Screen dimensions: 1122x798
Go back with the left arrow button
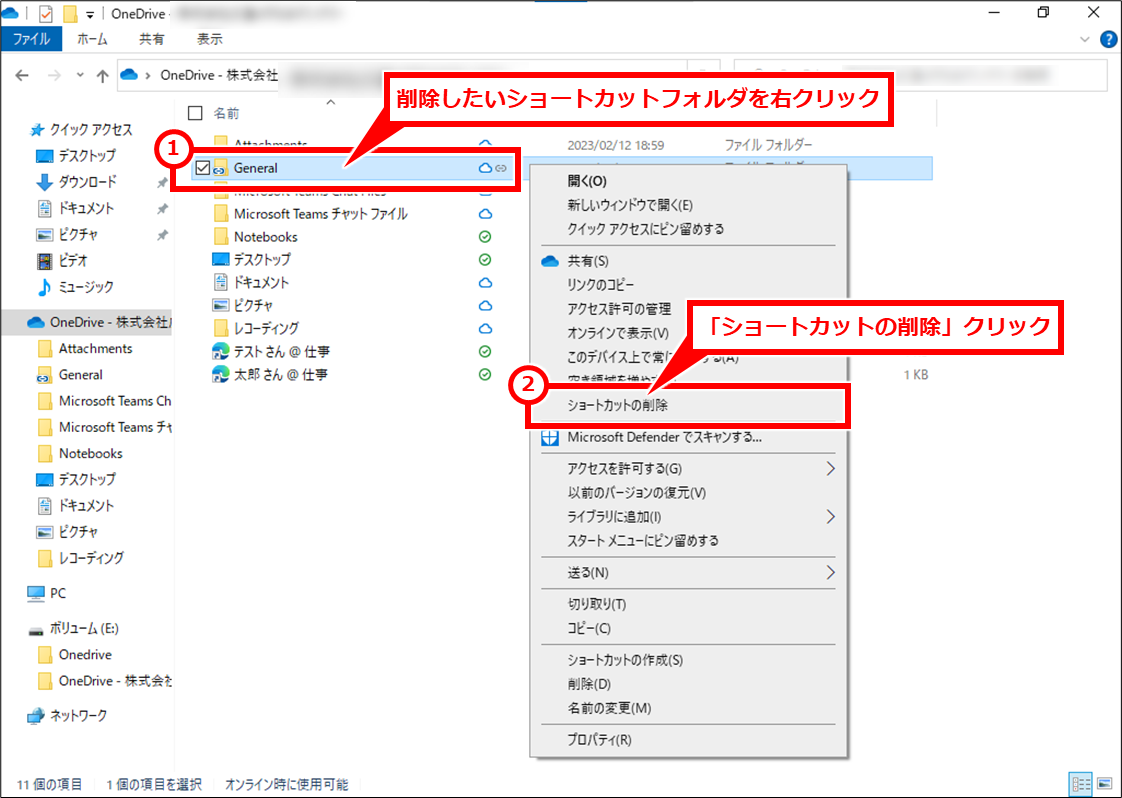click(22, 75)
